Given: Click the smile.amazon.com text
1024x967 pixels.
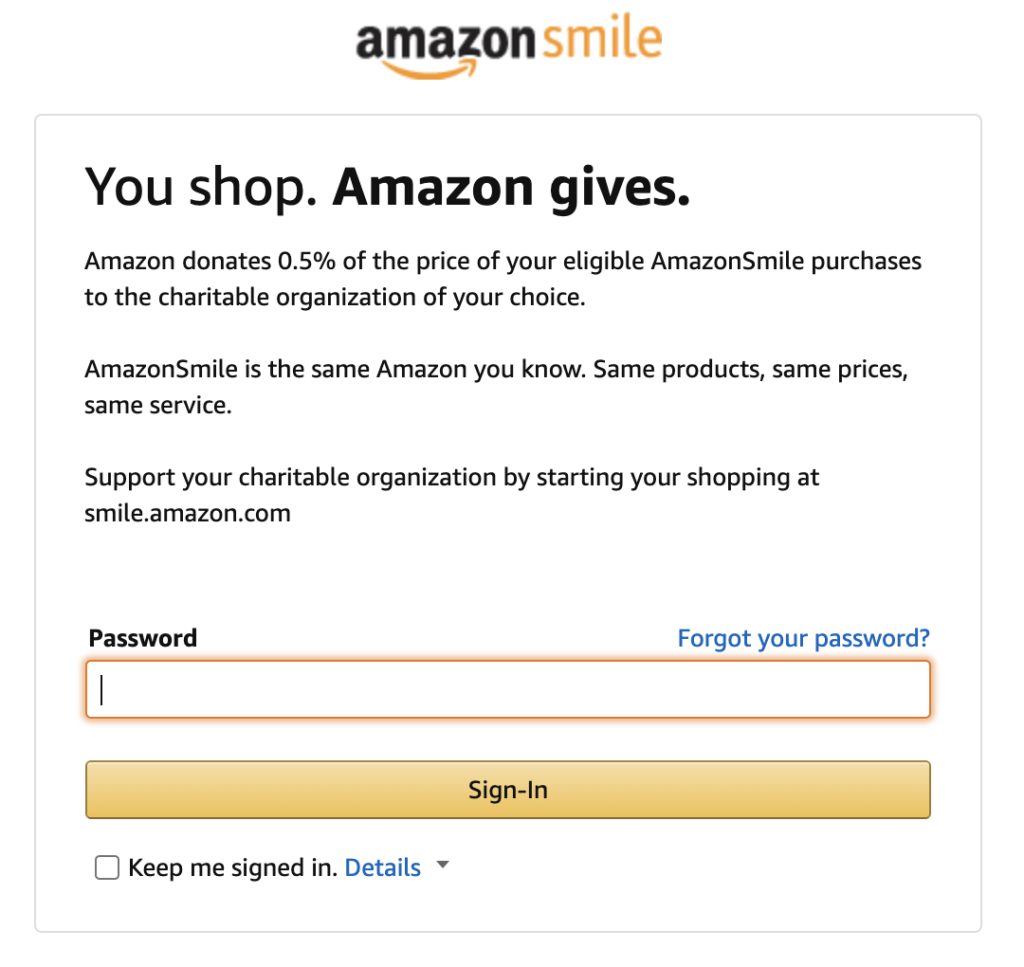Looking at the screenshot, I should pos(188,514).
